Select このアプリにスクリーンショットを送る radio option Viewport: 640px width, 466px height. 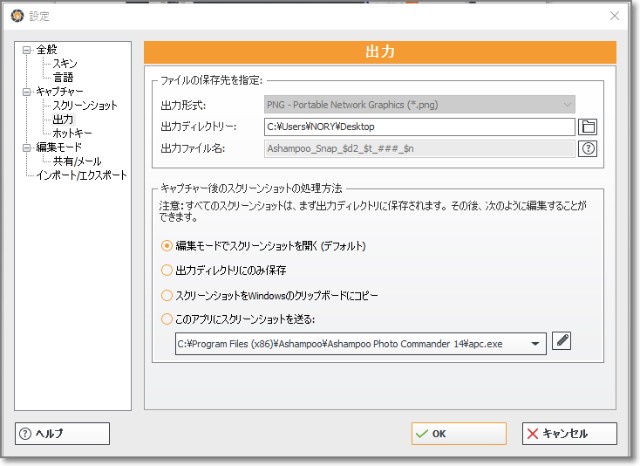167,319
